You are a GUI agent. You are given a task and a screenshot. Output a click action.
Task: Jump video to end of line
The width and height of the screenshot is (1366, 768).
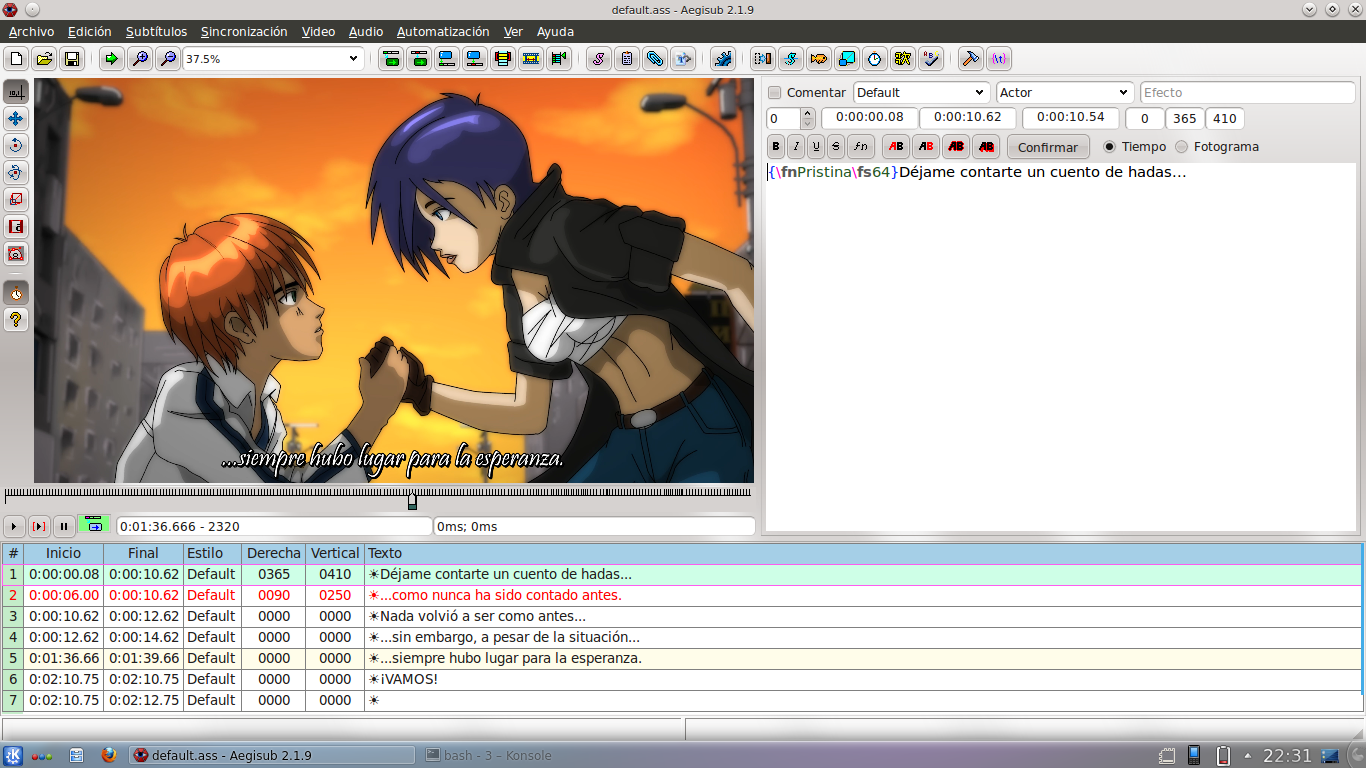click(419, 59)
